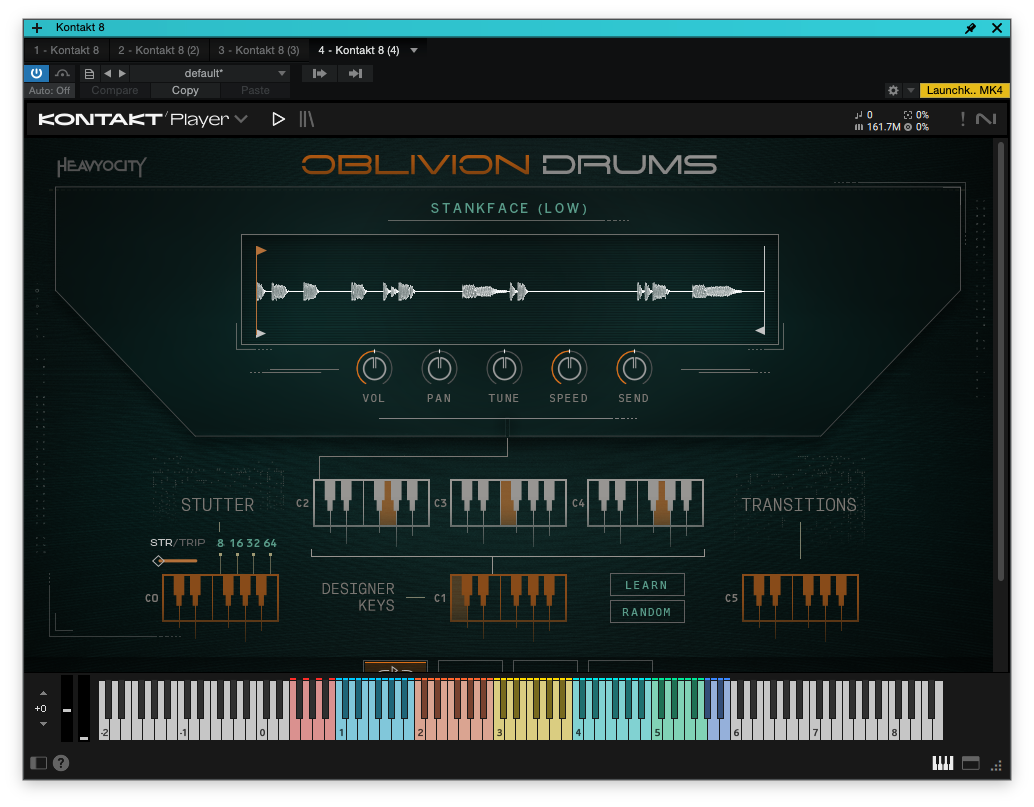This screenshot has width=1034, height=807.
Task: Select stutter rate 64
Action: coord(270,543)
